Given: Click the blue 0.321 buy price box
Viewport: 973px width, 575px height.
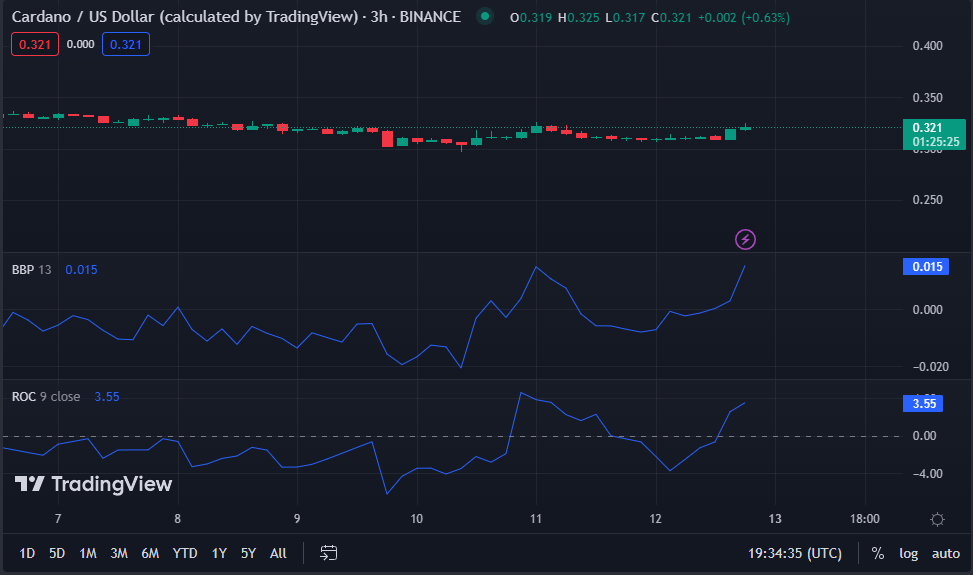Looking at the screenshot, I should [125, 45].
